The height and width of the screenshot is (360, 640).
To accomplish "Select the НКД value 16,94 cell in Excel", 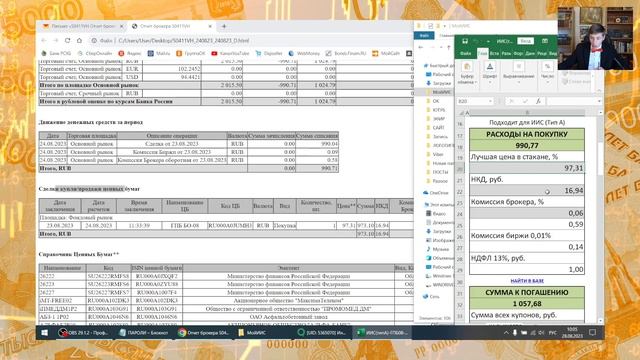I will click(527, 191).
